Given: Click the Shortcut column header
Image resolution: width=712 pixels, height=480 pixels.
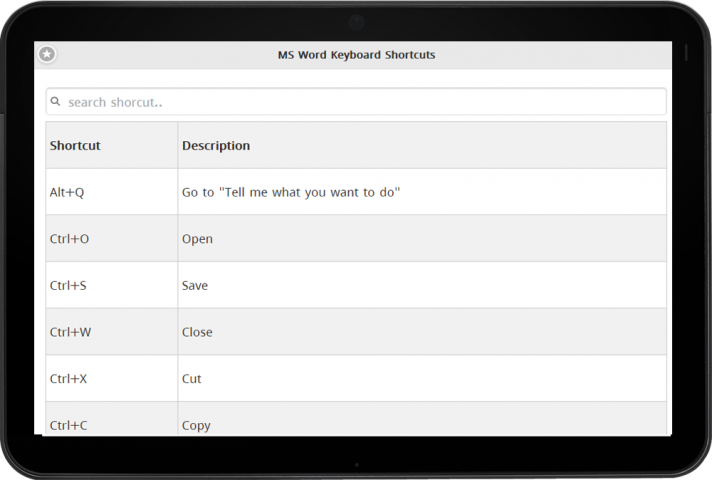Looking at the screenshot, I should click(76, 146).
